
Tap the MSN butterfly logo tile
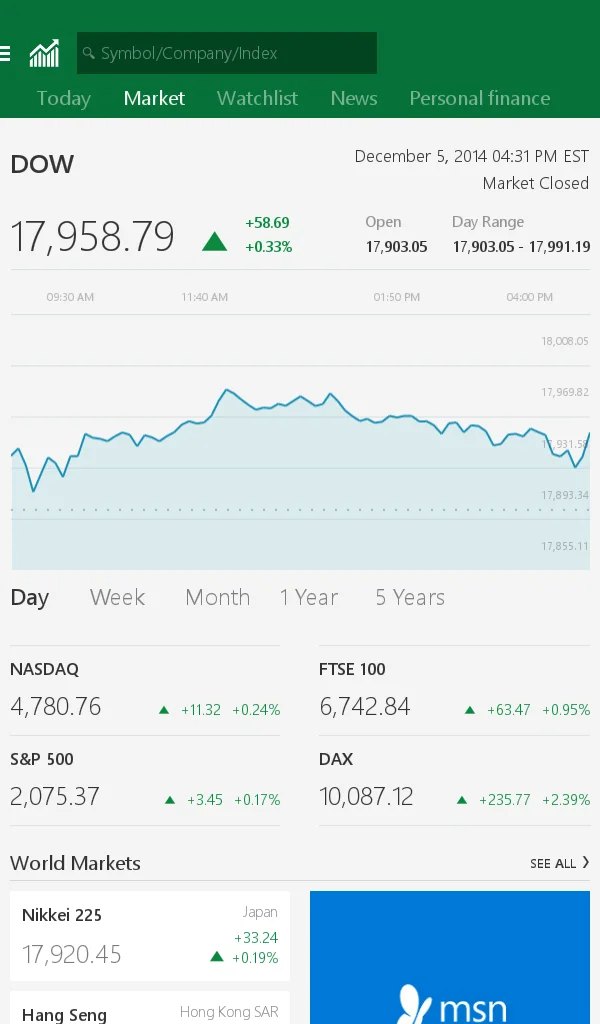[x=450, y=957]
